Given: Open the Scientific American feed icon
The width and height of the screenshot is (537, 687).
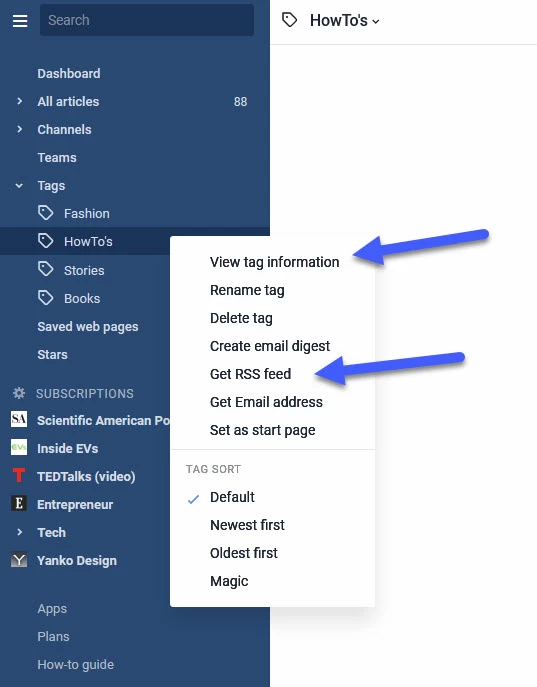Looking at the screenshot, I should 19,419.
